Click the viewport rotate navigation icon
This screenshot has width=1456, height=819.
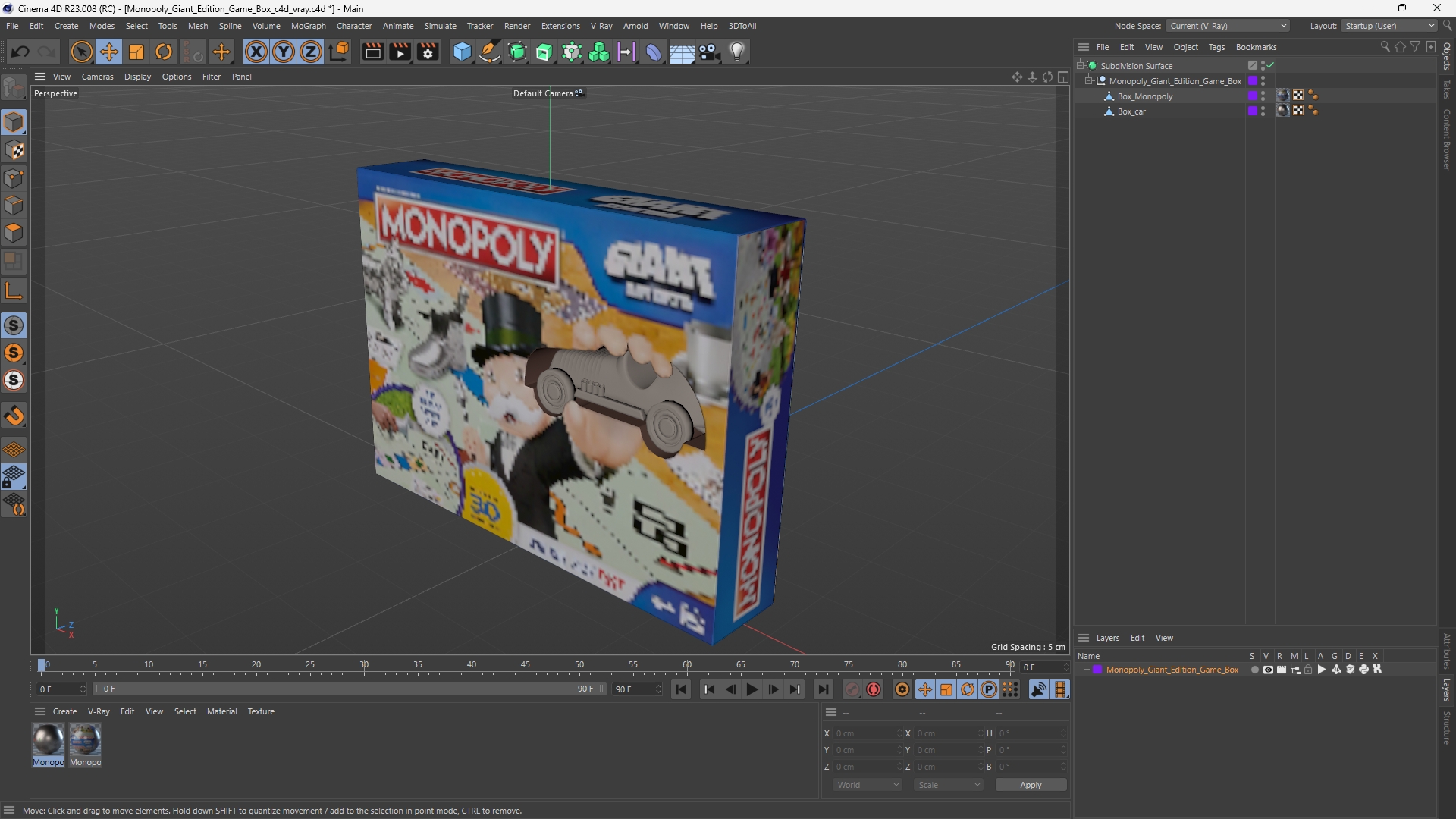click(x=1047, y=77)
